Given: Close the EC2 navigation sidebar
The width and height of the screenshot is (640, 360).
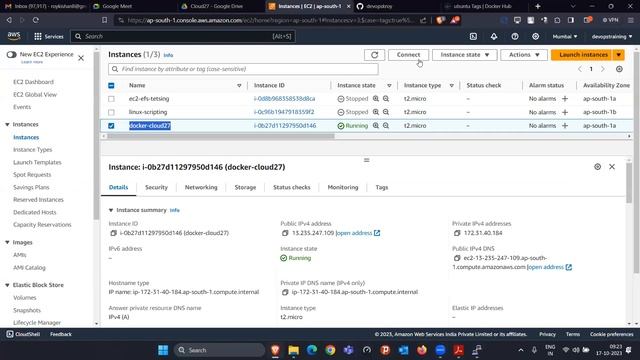Looking at the screenshot, I should pos(81,58).
